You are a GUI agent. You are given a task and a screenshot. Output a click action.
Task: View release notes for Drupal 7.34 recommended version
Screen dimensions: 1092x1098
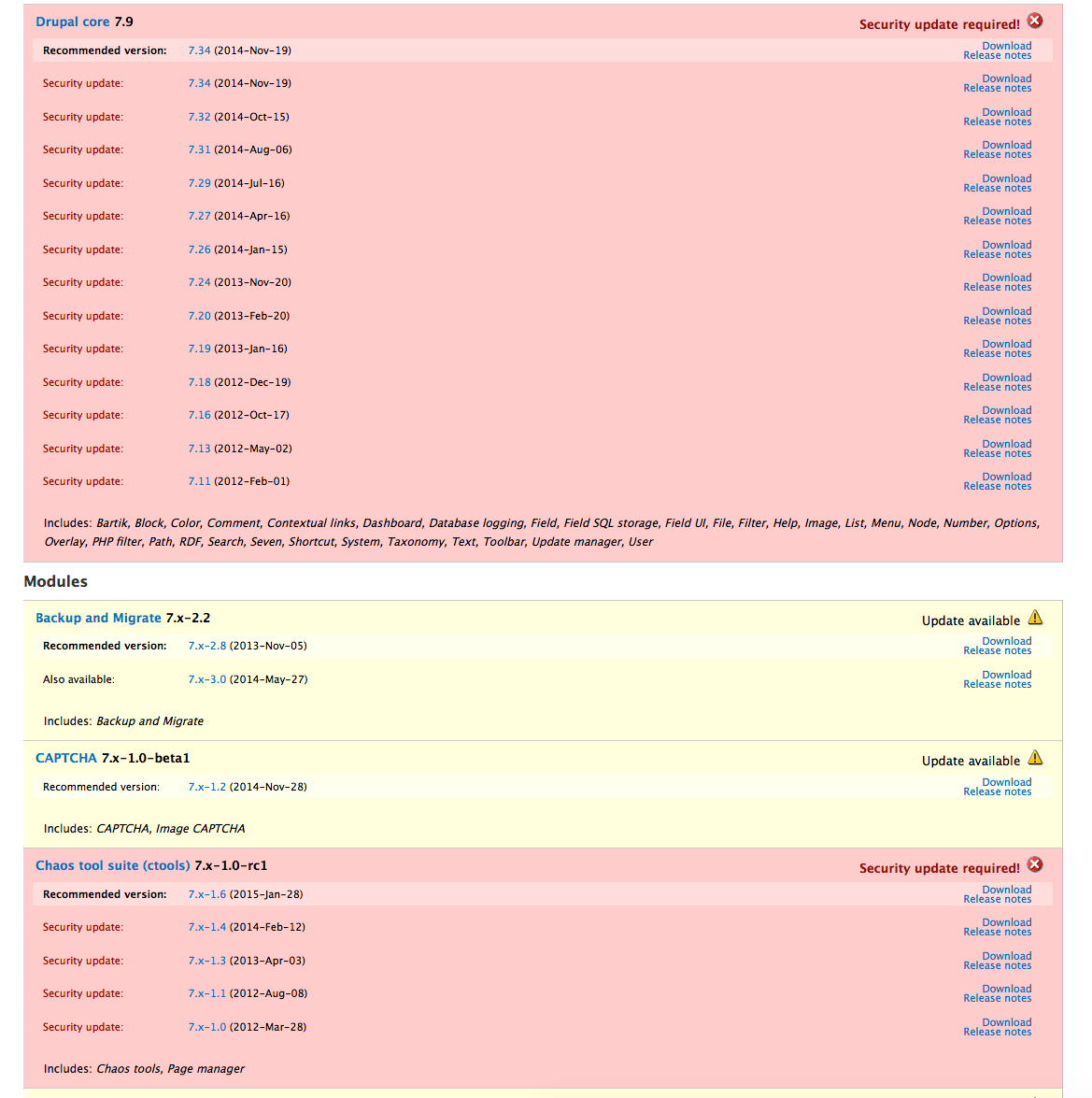point(998,56)
